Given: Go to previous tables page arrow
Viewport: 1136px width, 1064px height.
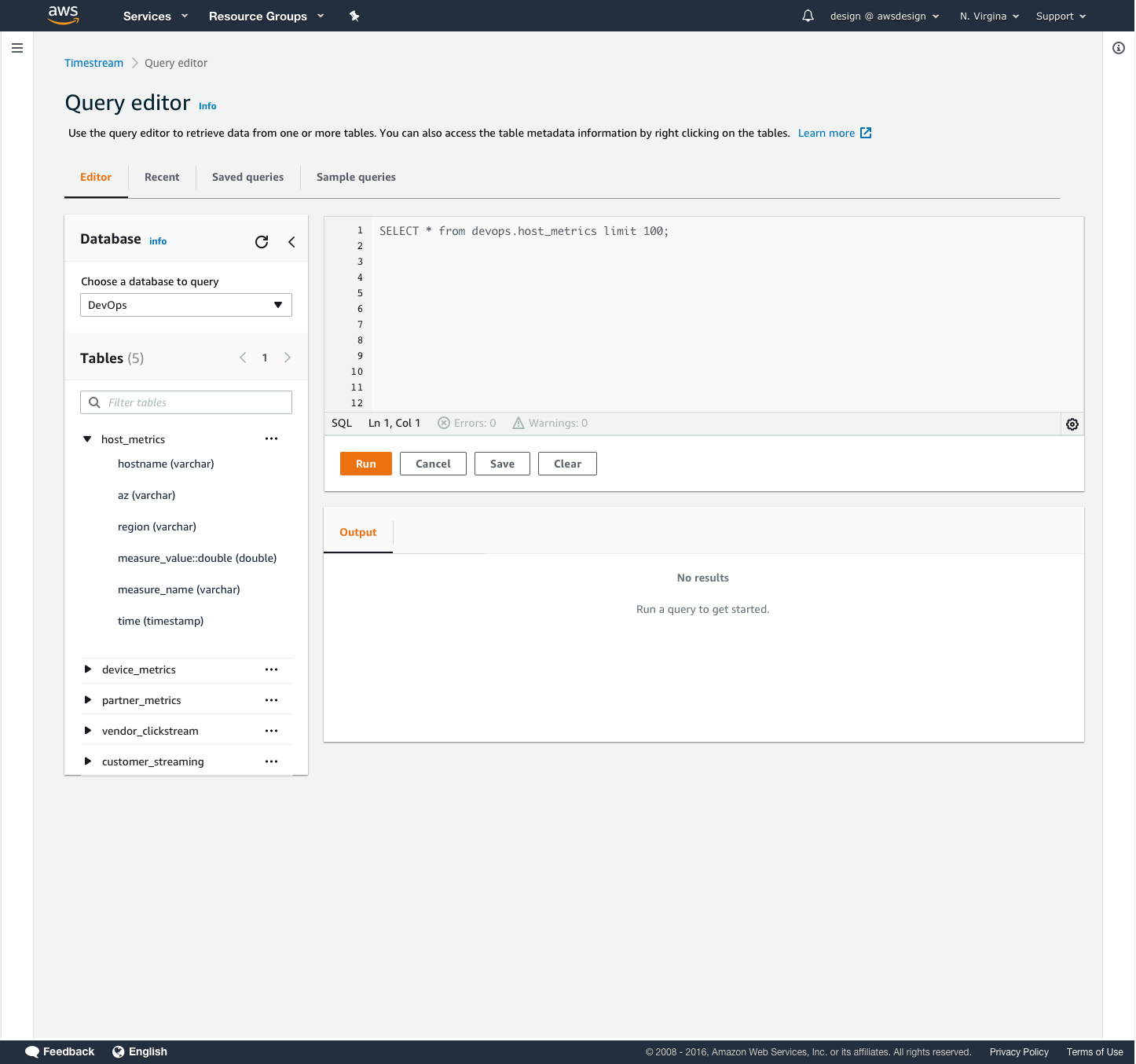Looking at the screenshot, I should (x=243, y=358).
